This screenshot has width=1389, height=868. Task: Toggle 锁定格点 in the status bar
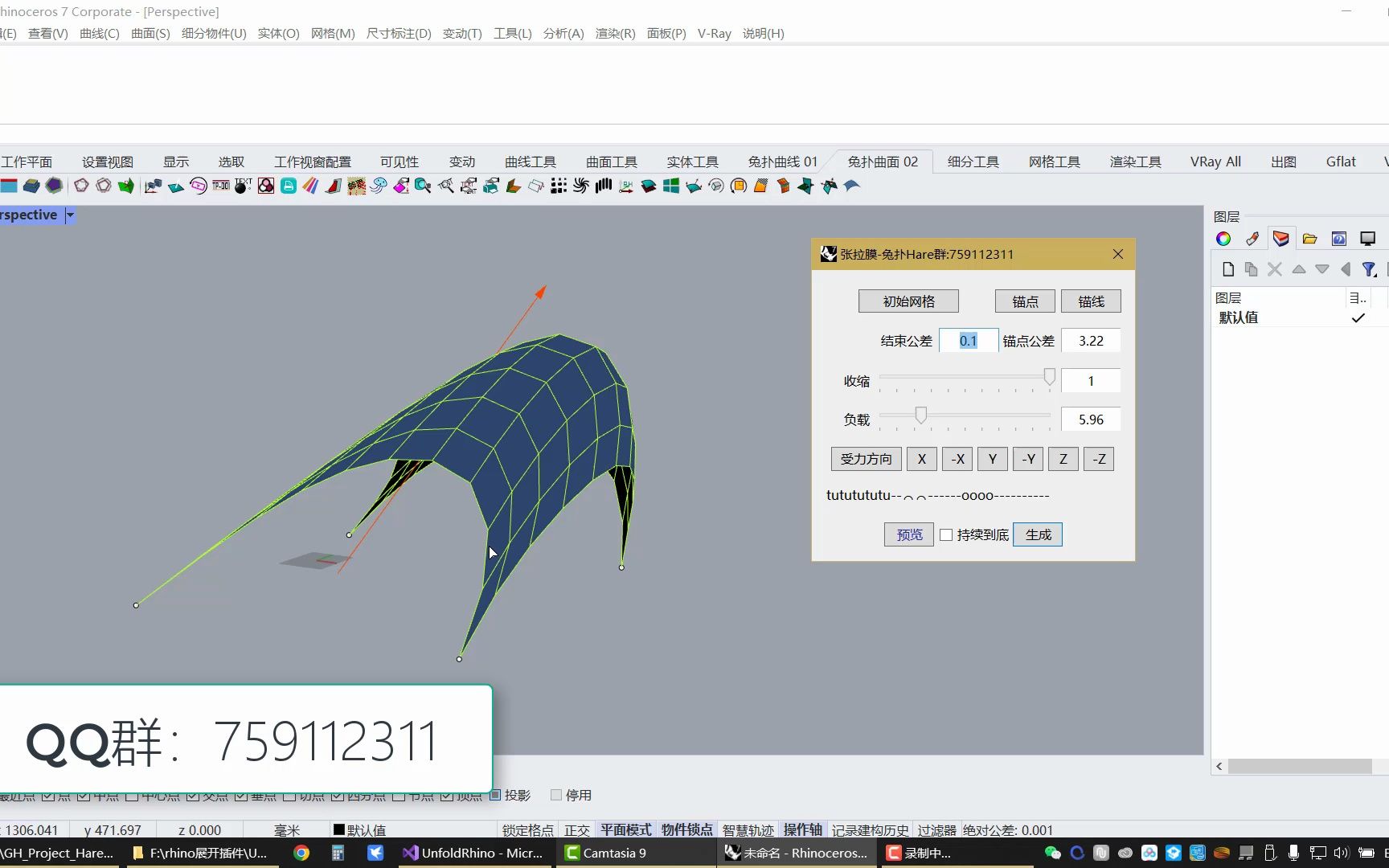click(x=527, y=830)
